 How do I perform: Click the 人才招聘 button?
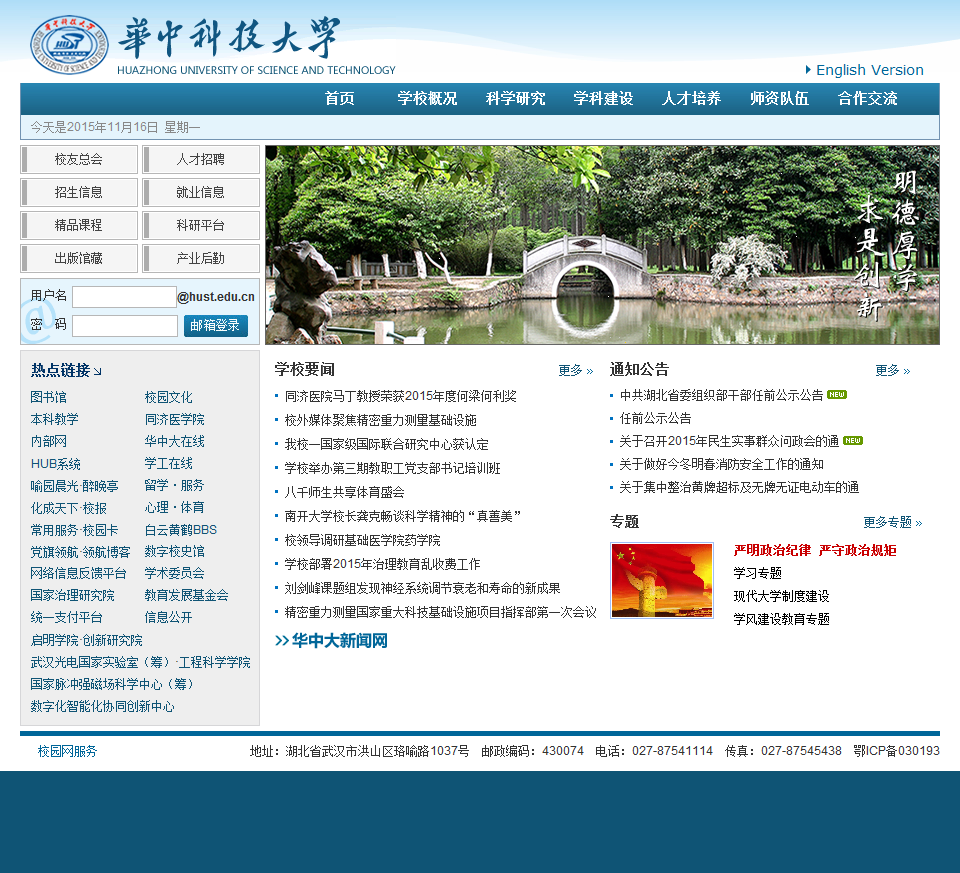pyautogui.click(x=201, y=160)
